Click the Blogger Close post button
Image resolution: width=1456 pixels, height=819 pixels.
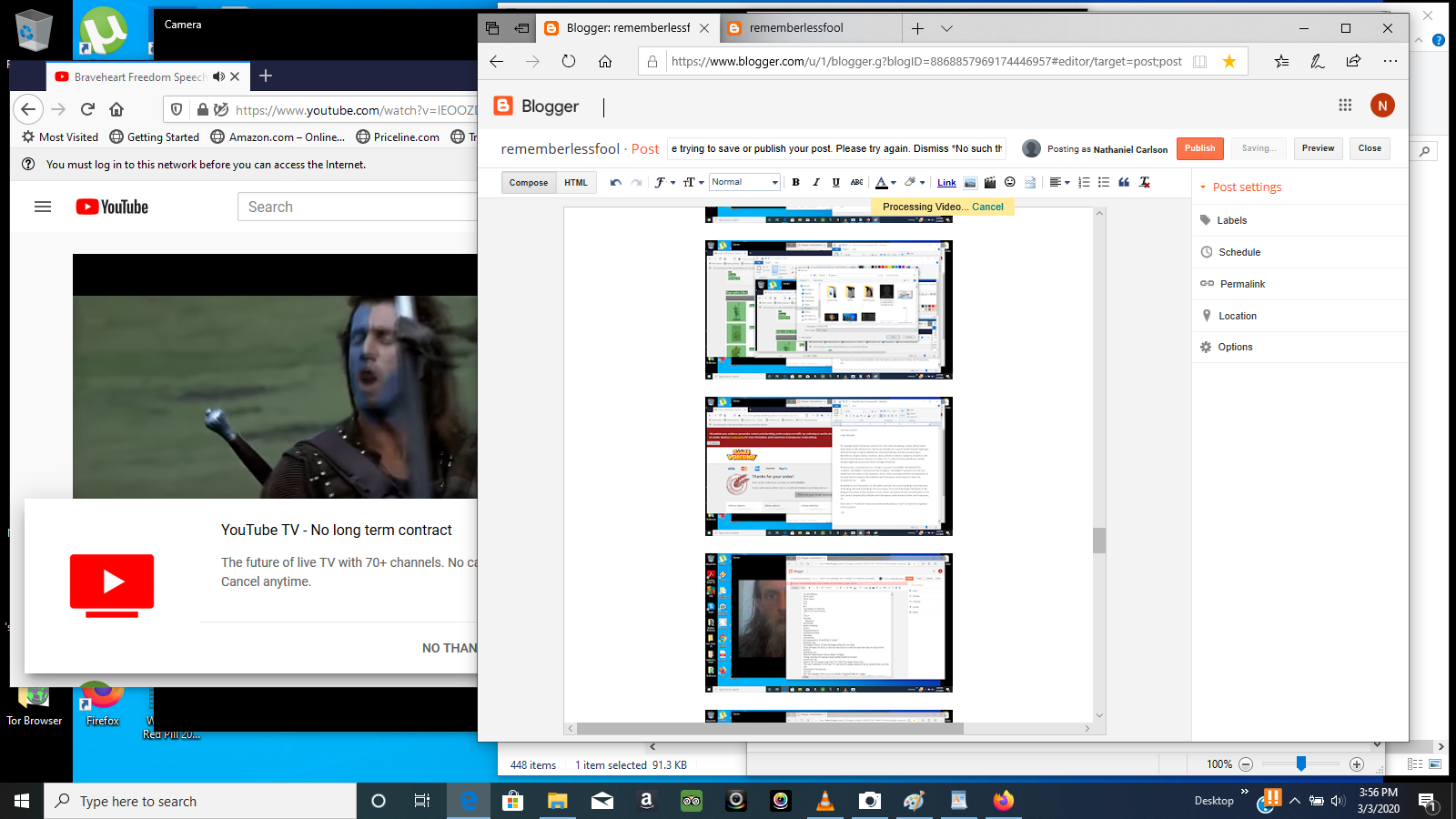pos(1370,148)
